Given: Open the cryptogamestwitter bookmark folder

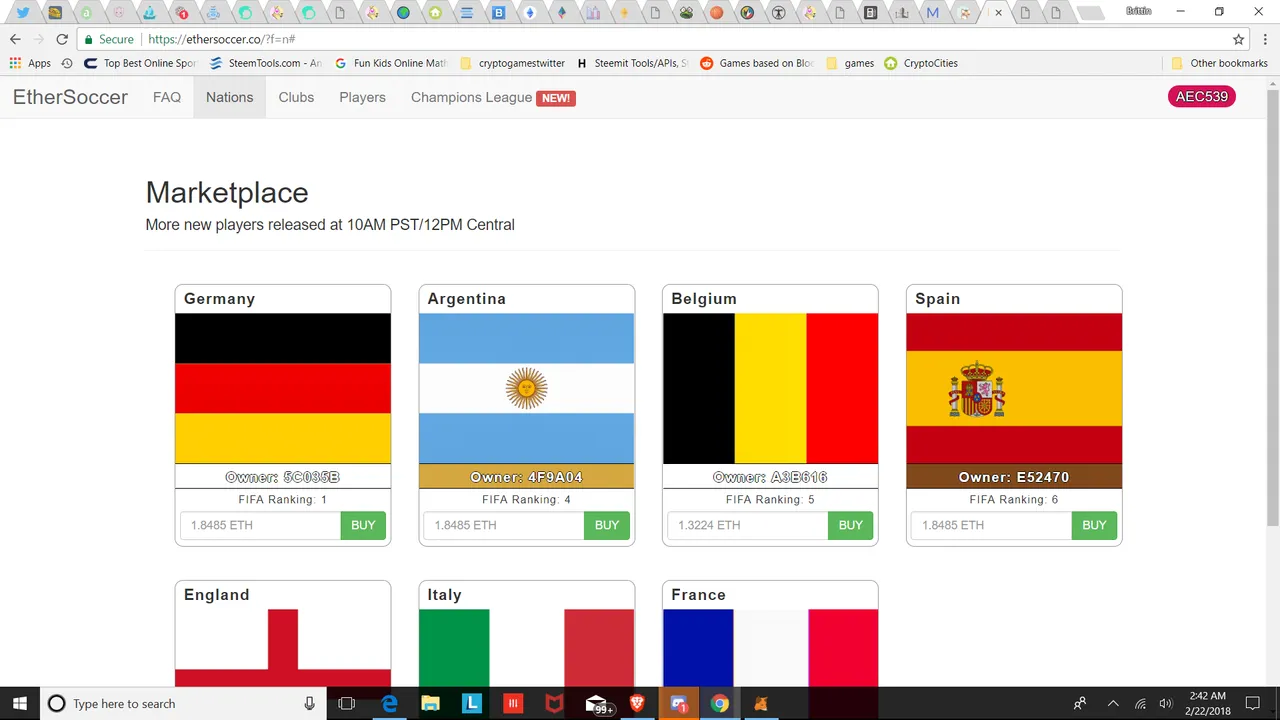Looking at the screenshot, I should (x=512, y=63).
